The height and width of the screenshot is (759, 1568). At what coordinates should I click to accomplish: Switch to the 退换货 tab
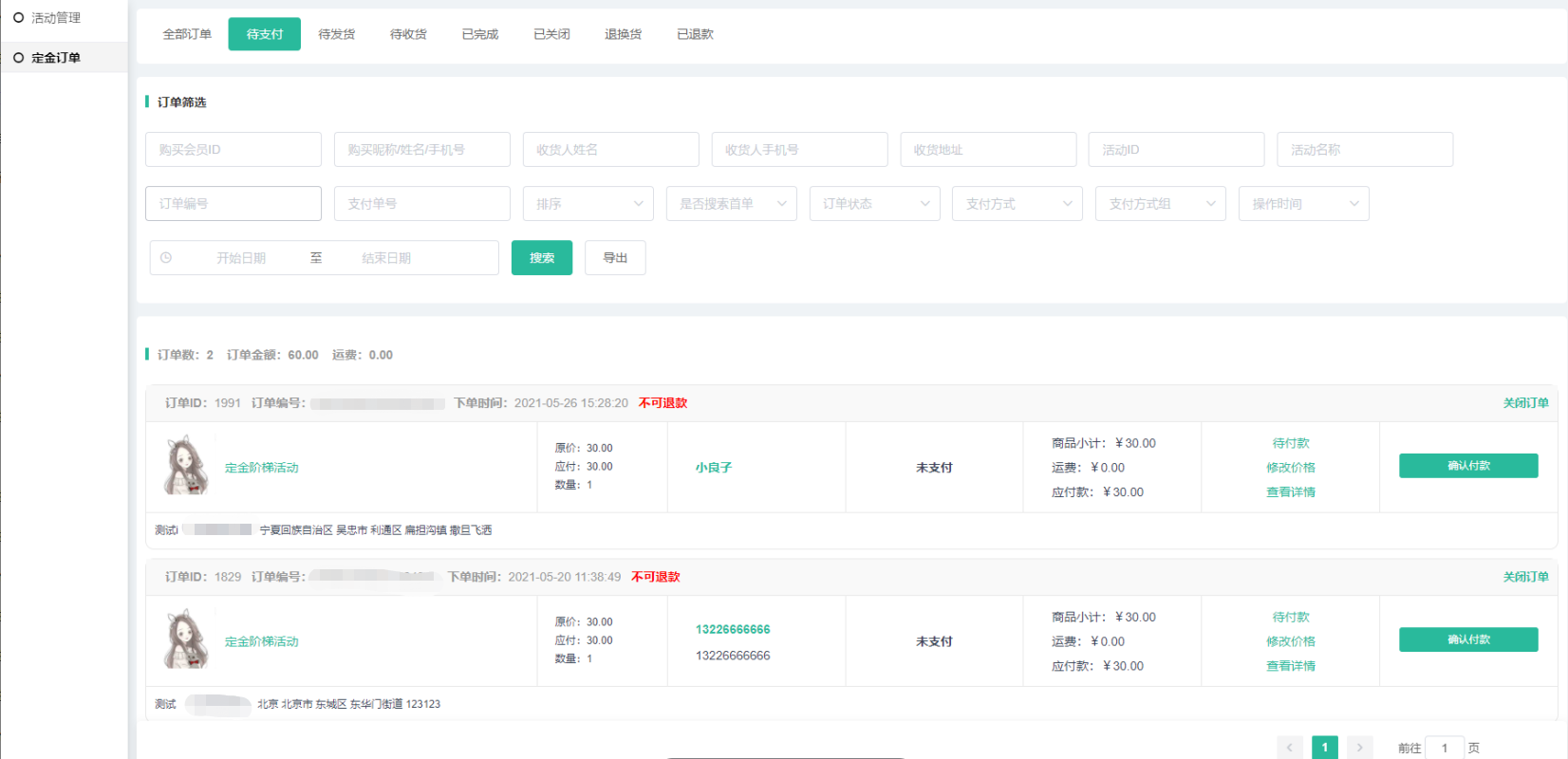point(623,34)
